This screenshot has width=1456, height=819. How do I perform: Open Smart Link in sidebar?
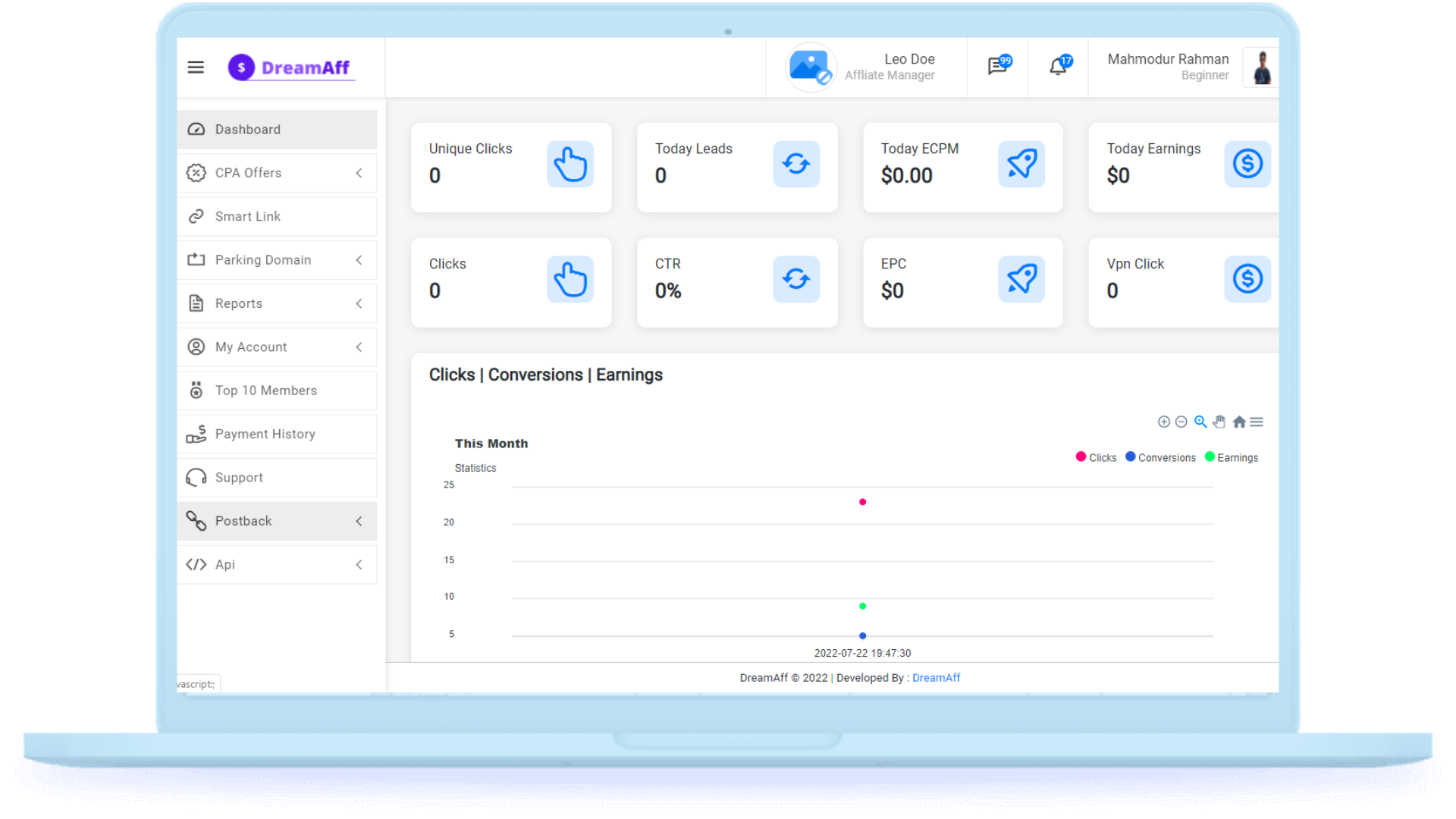point(248,217)
